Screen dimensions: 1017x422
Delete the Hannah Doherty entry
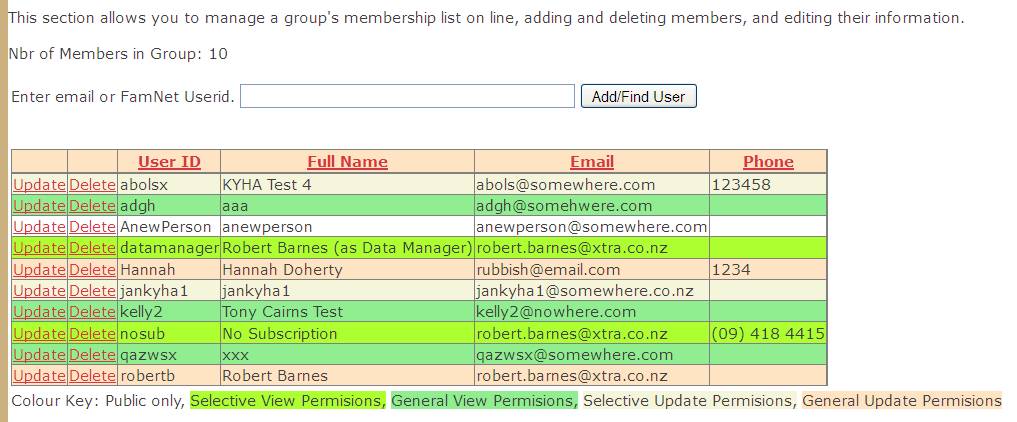92,270
